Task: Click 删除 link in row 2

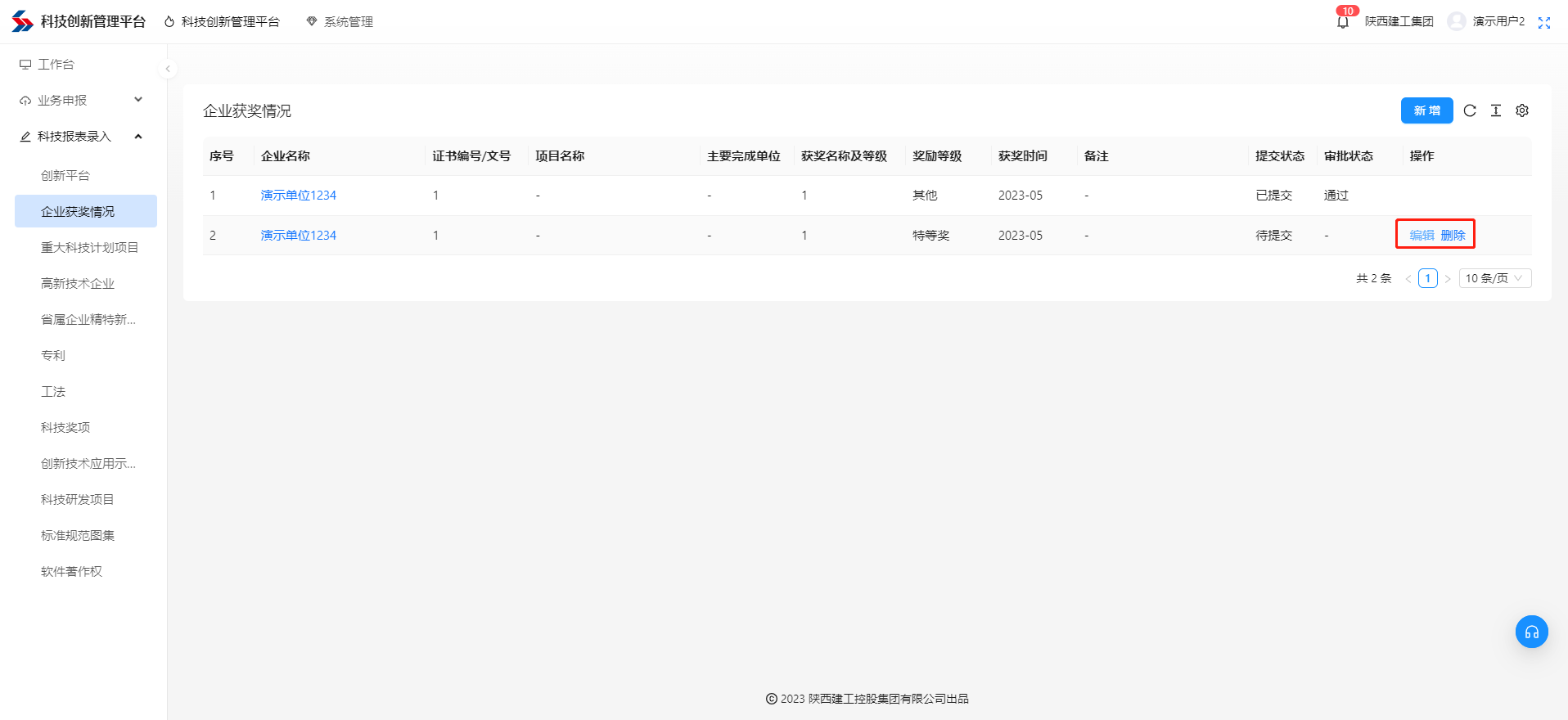Action: (1453, 235)
